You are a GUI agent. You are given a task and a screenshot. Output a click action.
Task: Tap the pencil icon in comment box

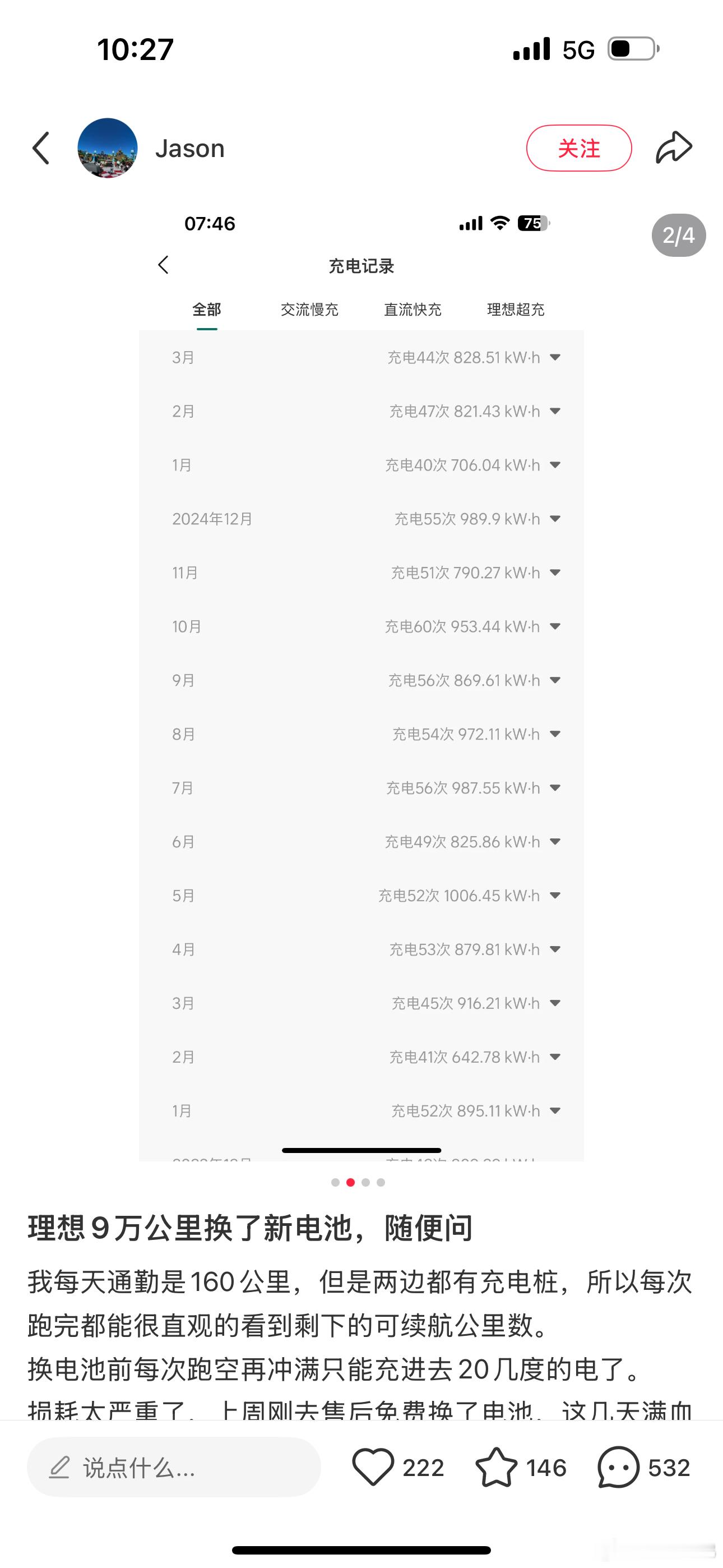59,1468
